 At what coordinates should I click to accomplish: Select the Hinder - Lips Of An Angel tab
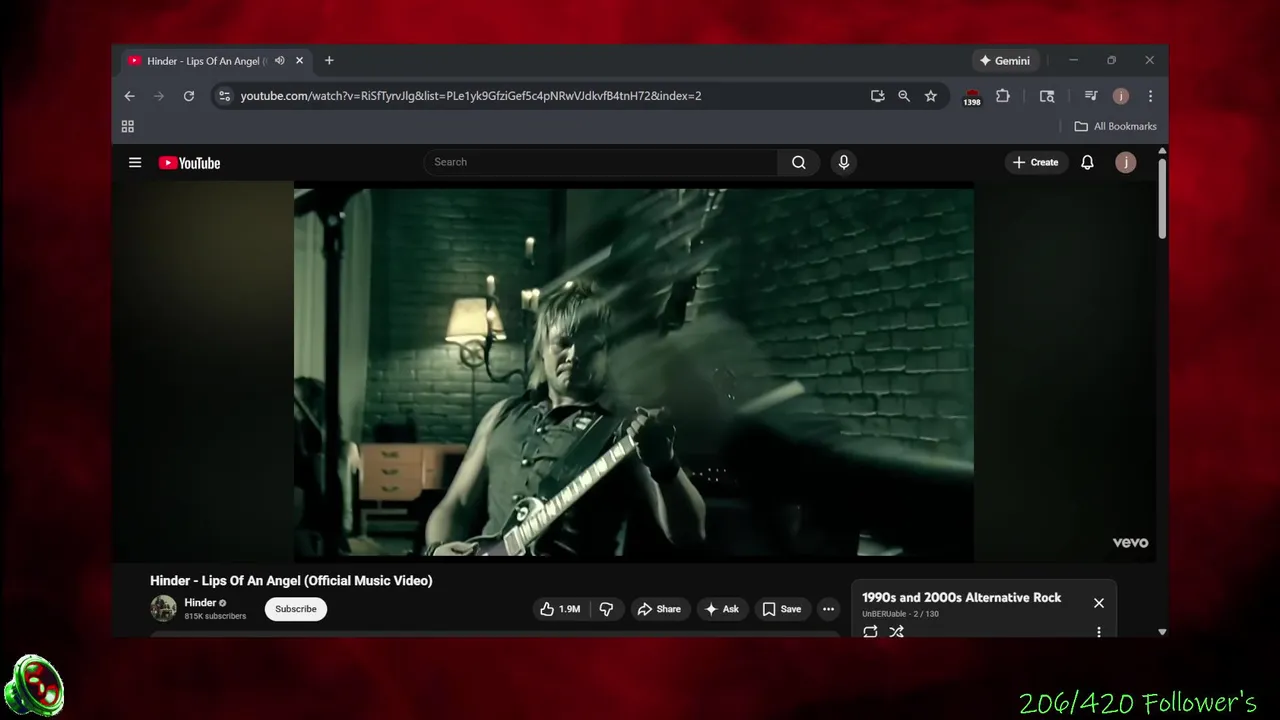(217, 61)
